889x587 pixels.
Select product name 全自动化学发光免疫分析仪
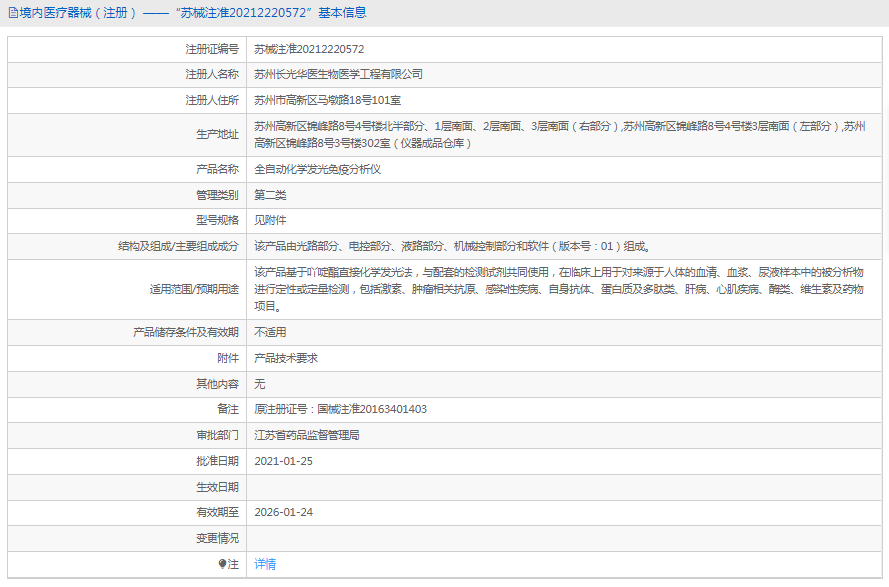click(x=318, y=169)
